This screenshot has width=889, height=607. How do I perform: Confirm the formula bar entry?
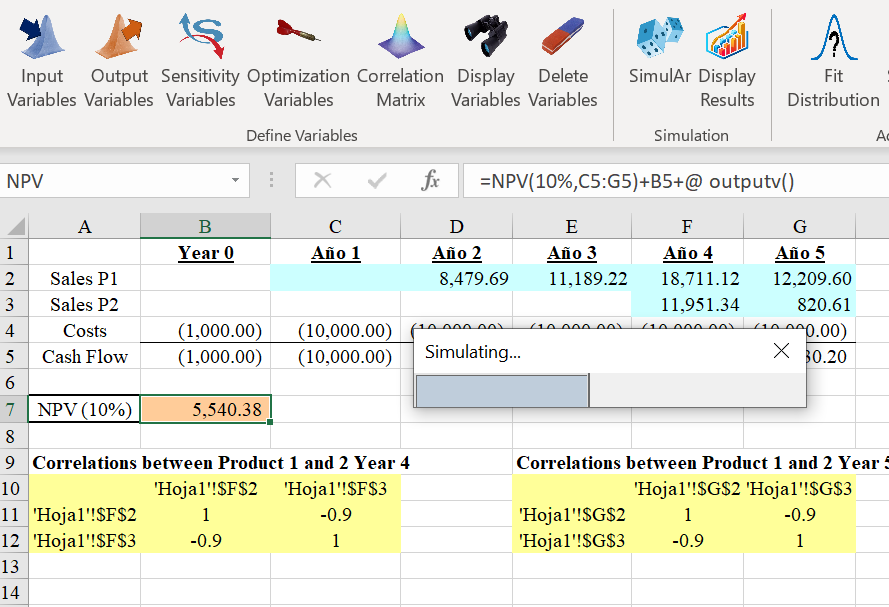(377, 181)
